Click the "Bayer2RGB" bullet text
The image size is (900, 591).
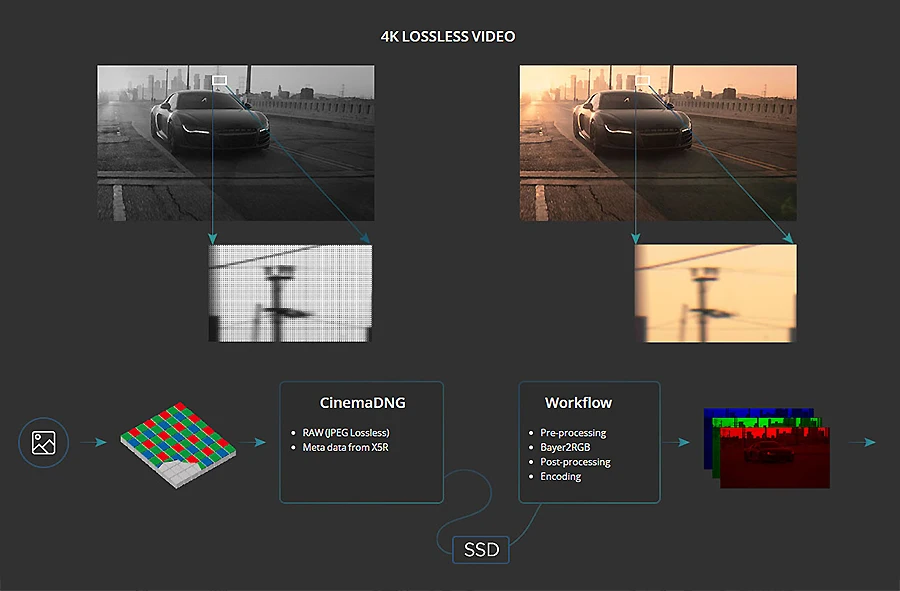coord(565,447)
